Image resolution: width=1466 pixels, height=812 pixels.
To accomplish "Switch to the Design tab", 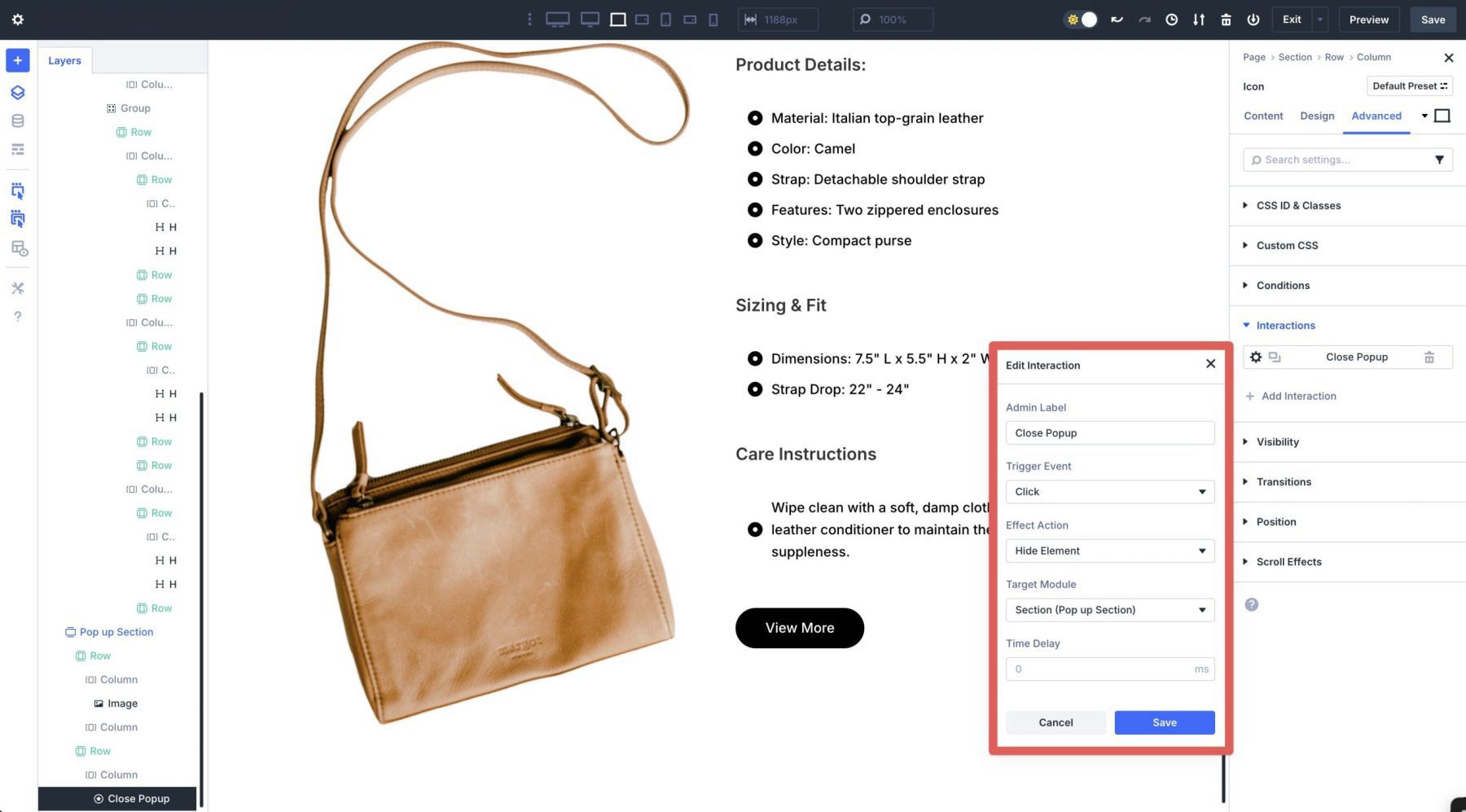I will coord(1317,116).
